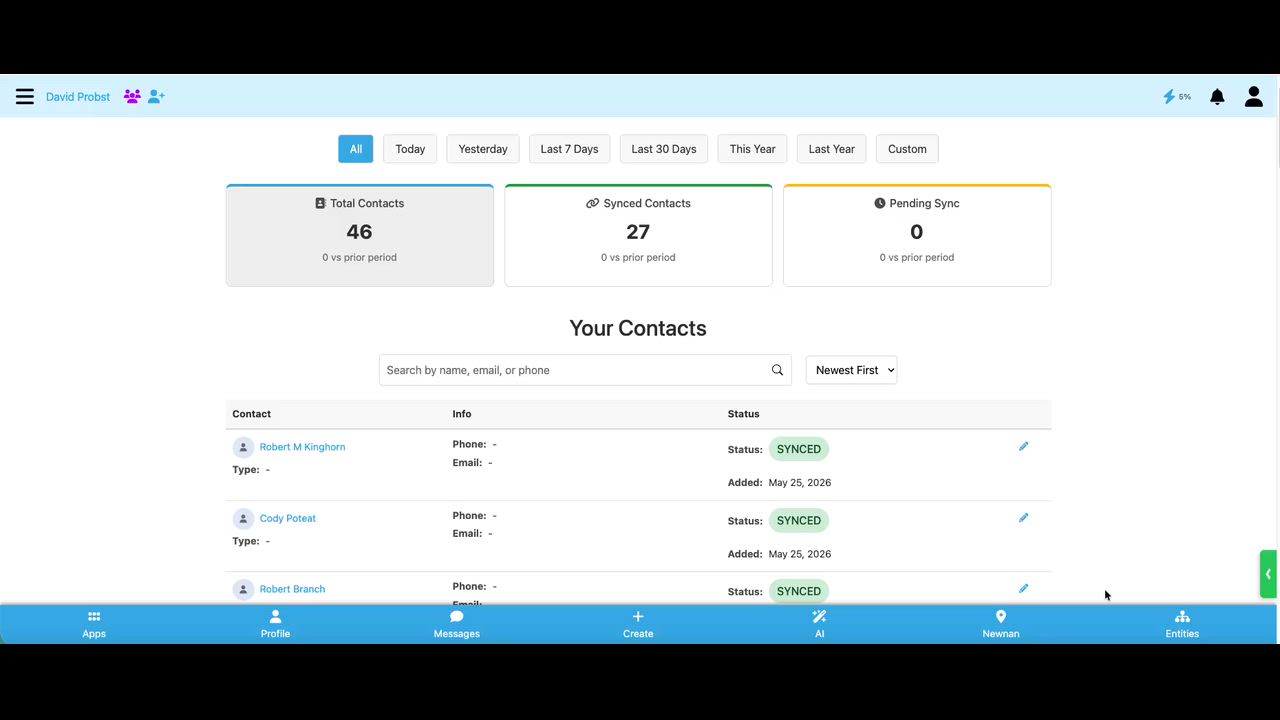Image resolution: width=1280 pixels, height=720 pixels.
Task: Open Robert M Kinghorn contact link
Action: (302, 447)
